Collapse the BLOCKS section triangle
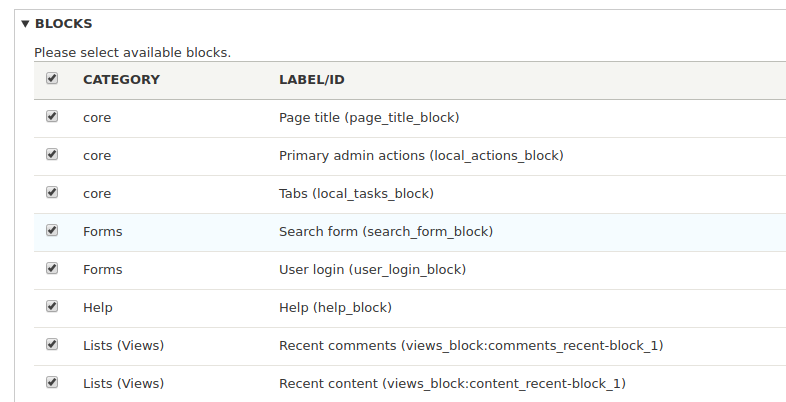 click(x=26, y=24)
